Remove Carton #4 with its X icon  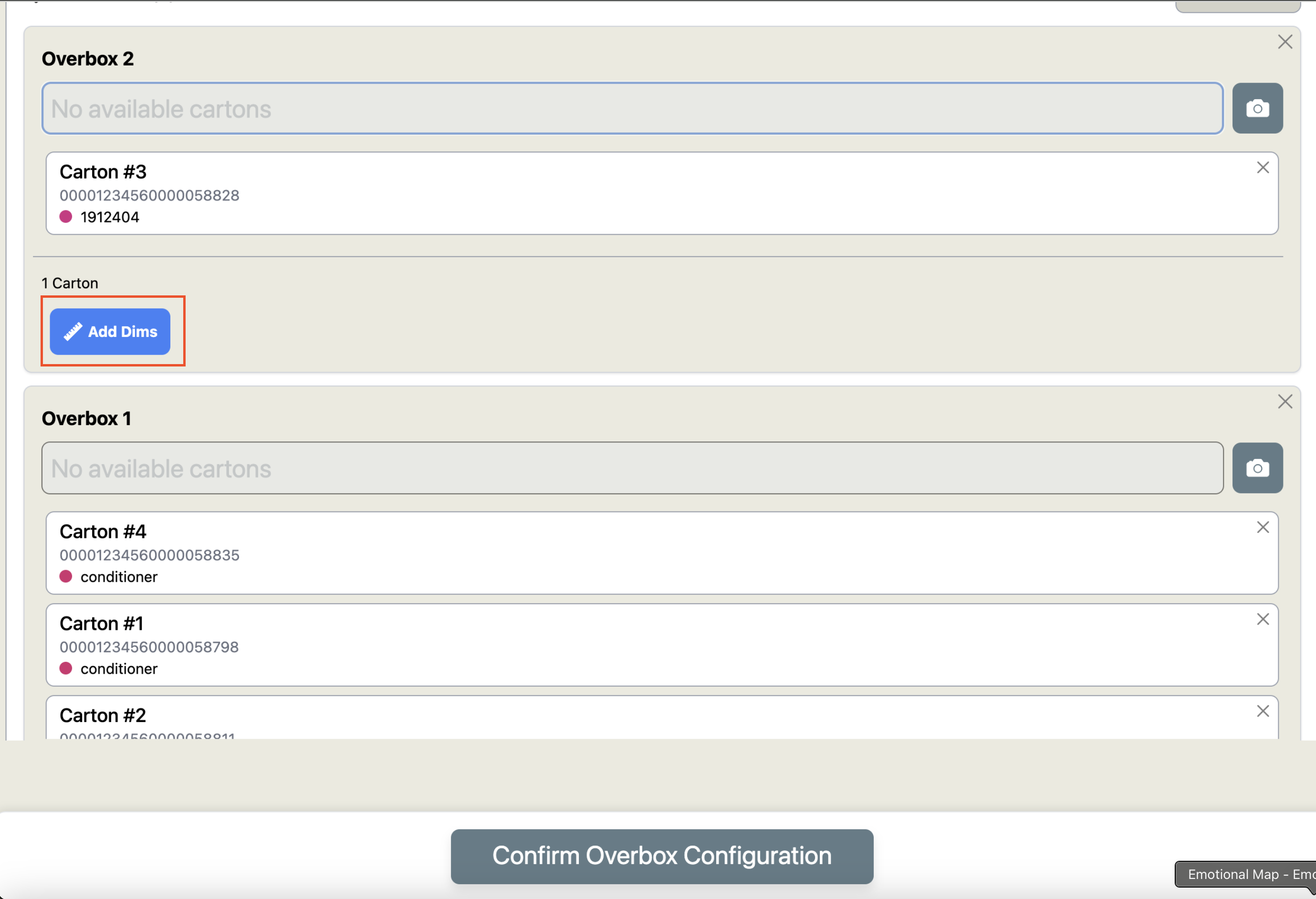[1262, 528]
